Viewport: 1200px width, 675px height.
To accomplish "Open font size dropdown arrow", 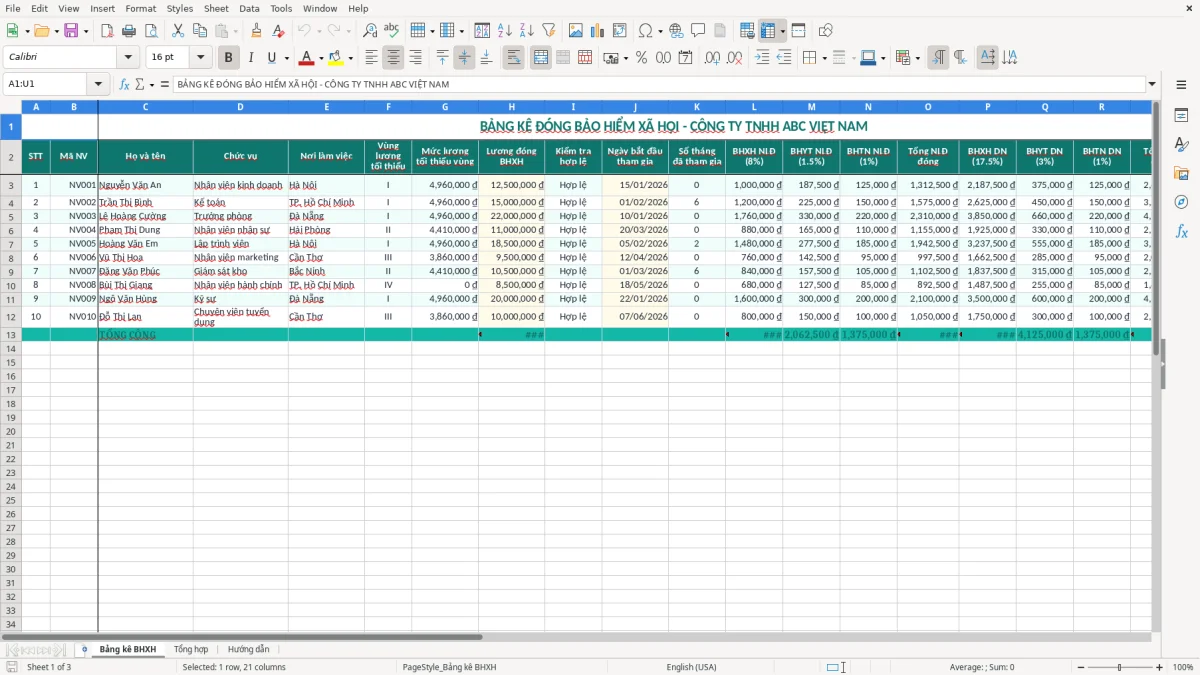I will pyautogui.click(x=201, y=58).
